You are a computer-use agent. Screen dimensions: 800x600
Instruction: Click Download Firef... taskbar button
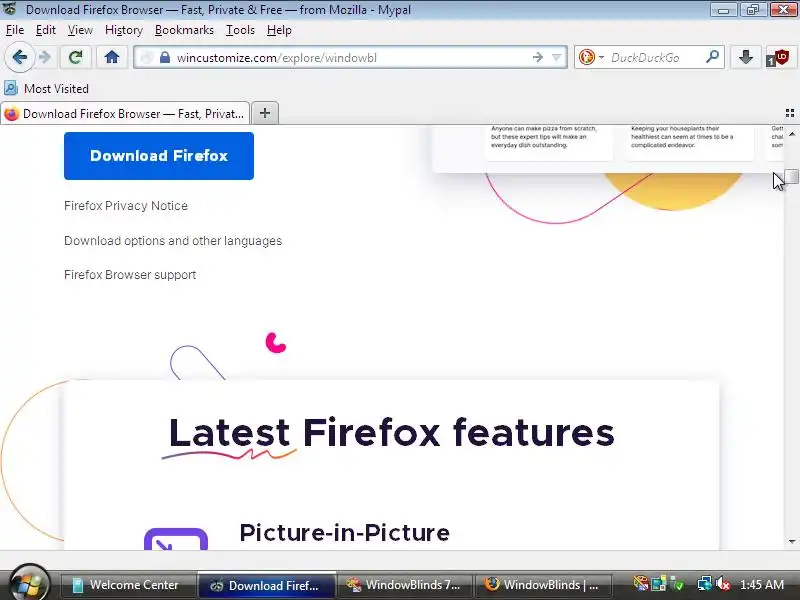[x=266, y=585]
